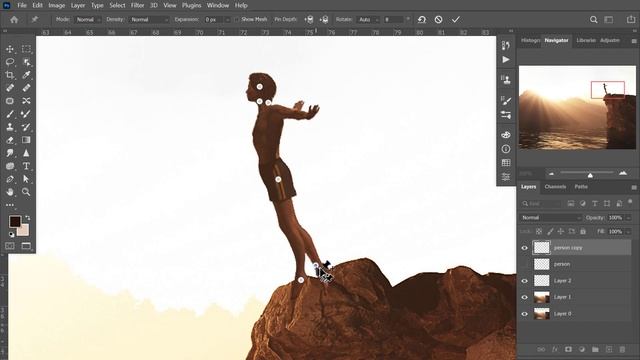
Task: Open the Density dropdown
Action: [x=149, y=20]
